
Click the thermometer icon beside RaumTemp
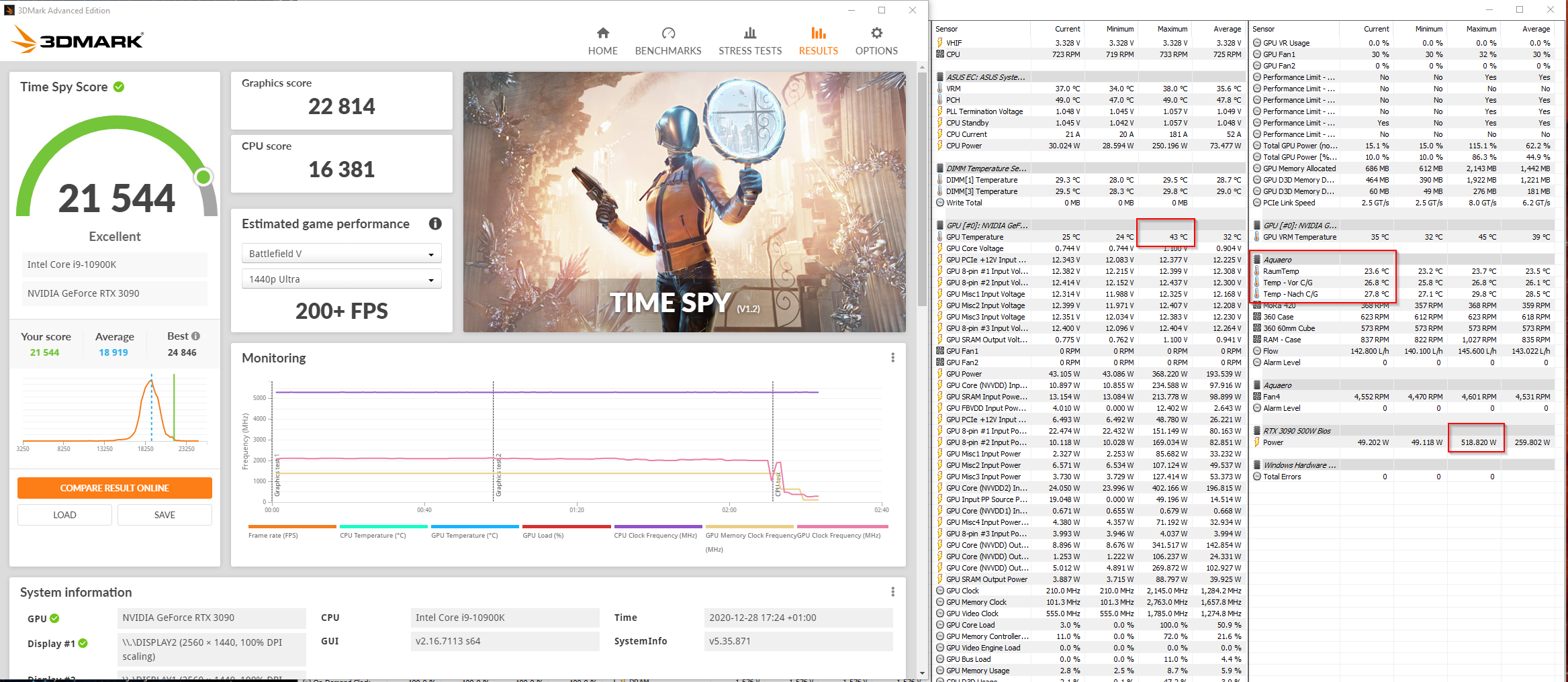1257,271
